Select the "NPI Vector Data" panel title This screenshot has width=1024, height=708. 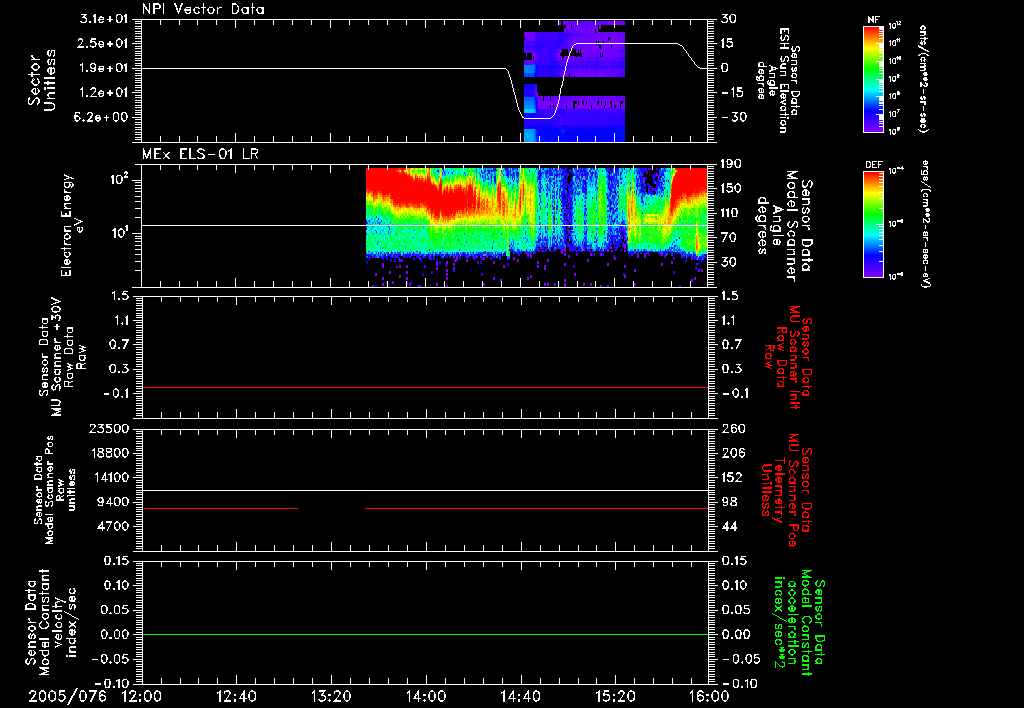pyautogui.click(x=203, y=9)
